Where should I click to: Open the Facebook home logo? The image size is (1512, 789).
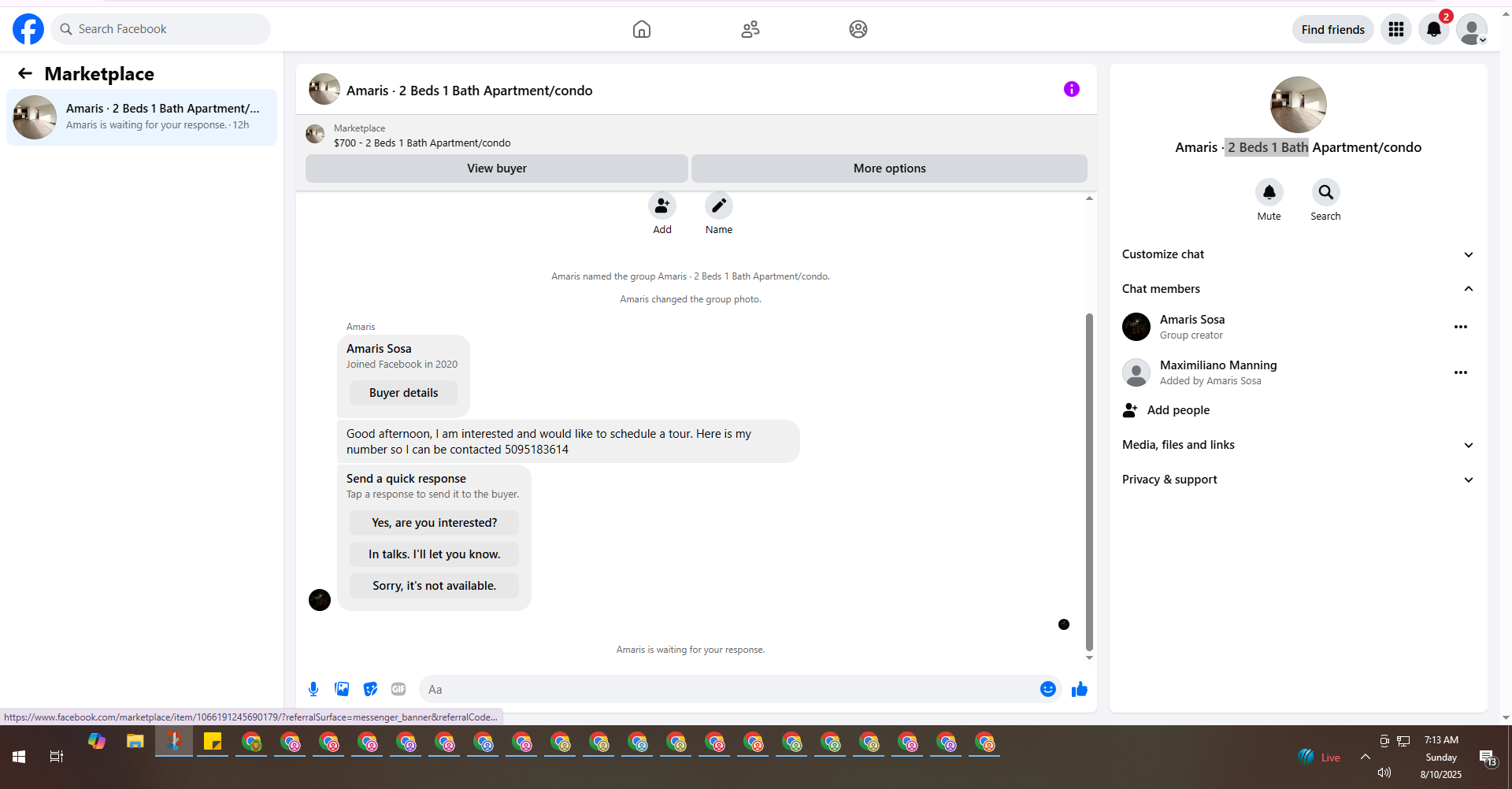(x=28, y=29)
